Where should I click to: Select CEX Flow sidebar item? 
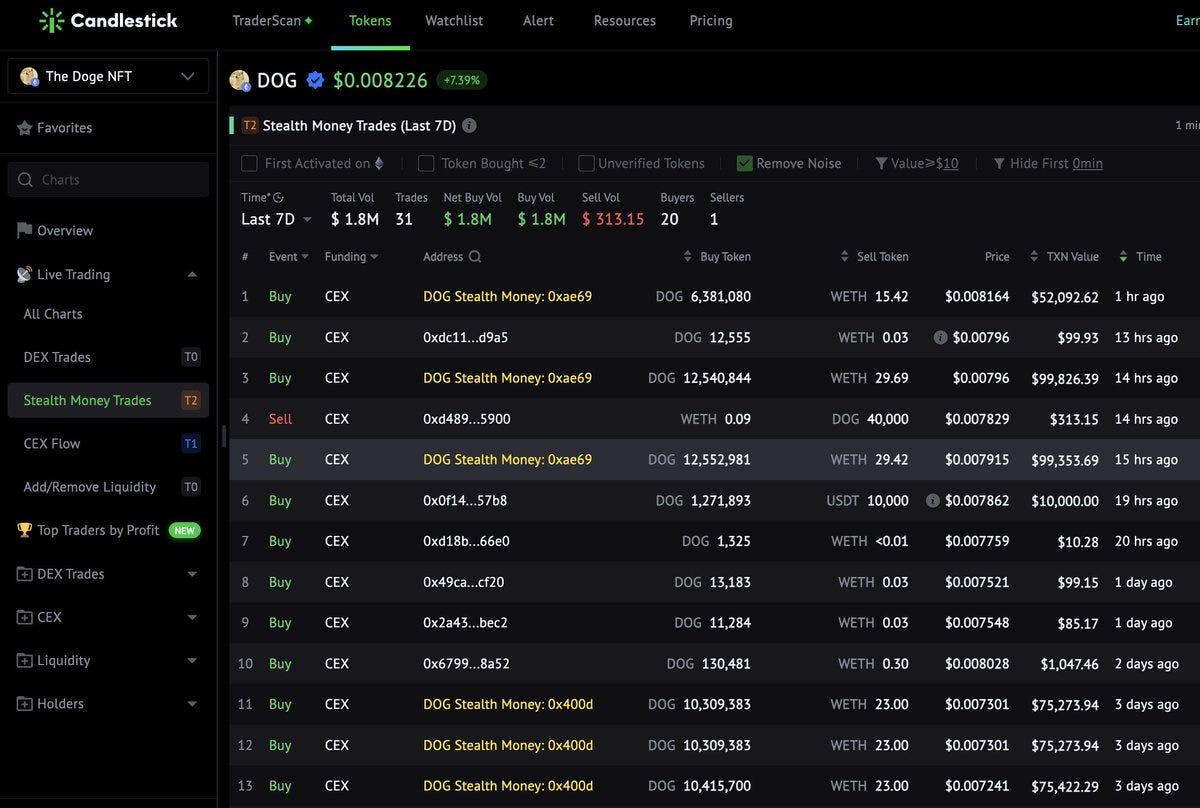(108, 444)
